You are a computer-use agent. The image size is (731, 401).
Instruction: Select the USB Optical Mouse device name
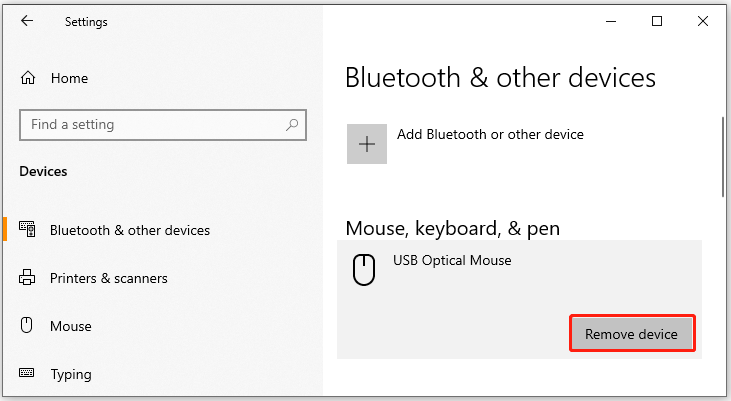tap(452, 261)
